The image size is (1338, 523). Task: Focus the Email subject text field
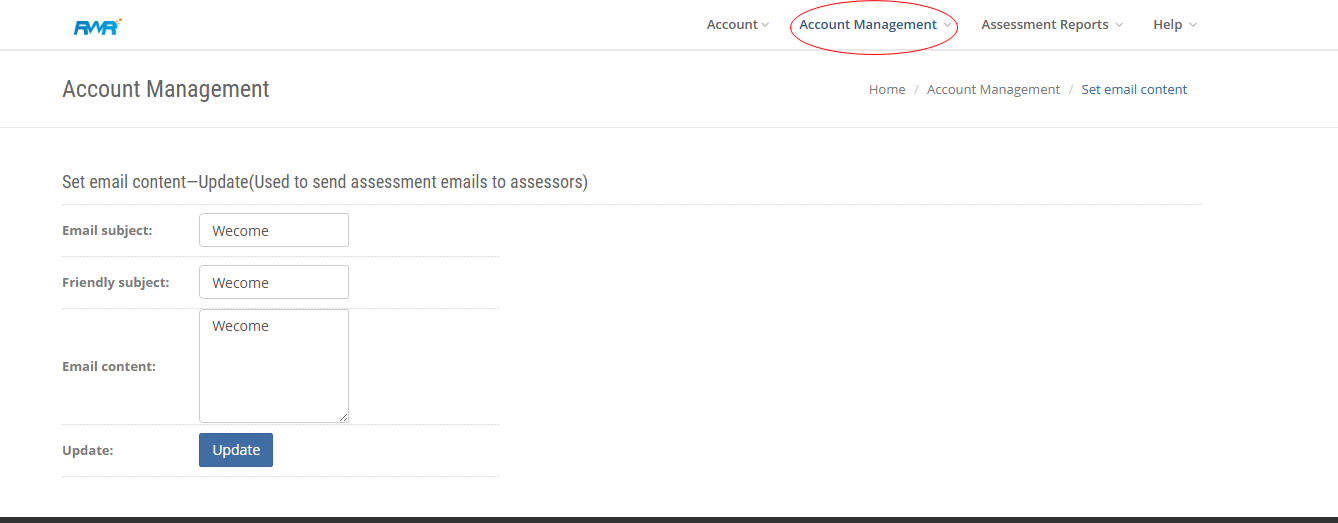click(x=274, y=230)
